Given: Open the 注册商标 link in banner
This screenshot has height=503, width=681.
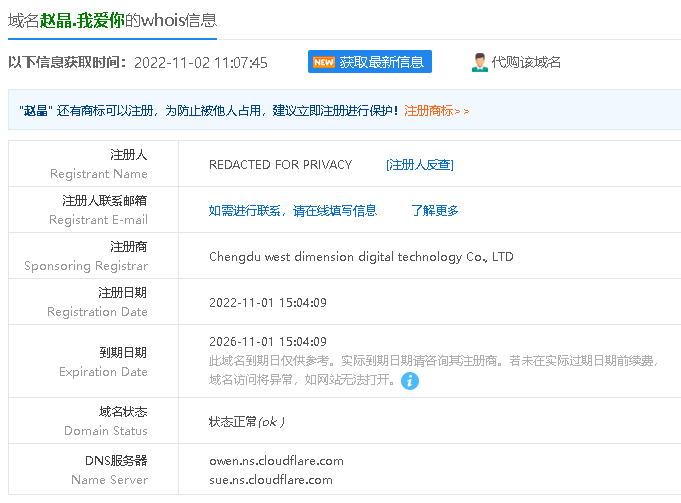Looking at the screenshot, I should [429, 110].
